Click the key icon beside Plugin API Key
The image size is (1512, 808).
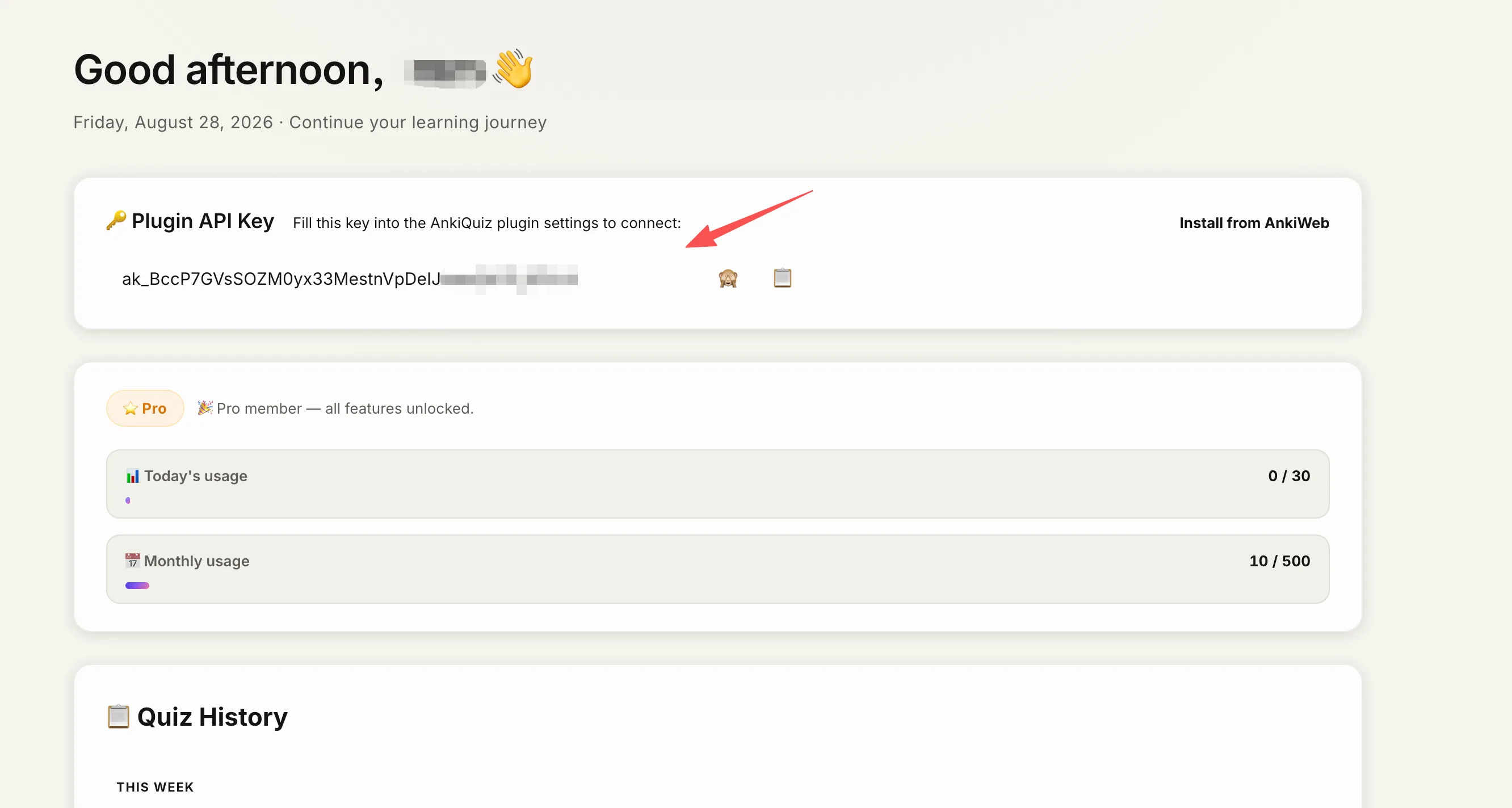tap(116, 221)
